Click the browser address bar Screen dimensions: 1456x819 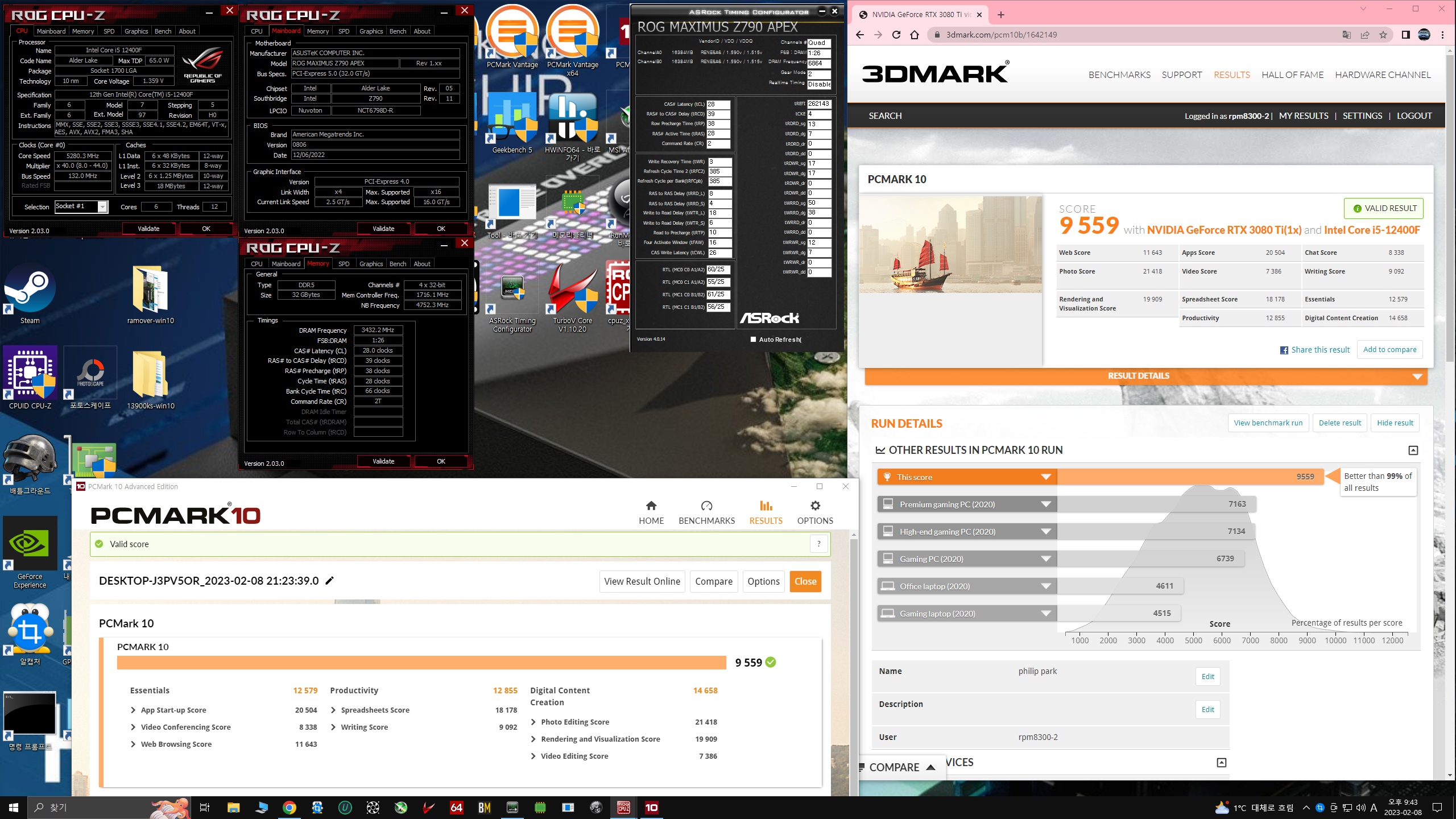pyautogui.click(x=1137, y=35)
